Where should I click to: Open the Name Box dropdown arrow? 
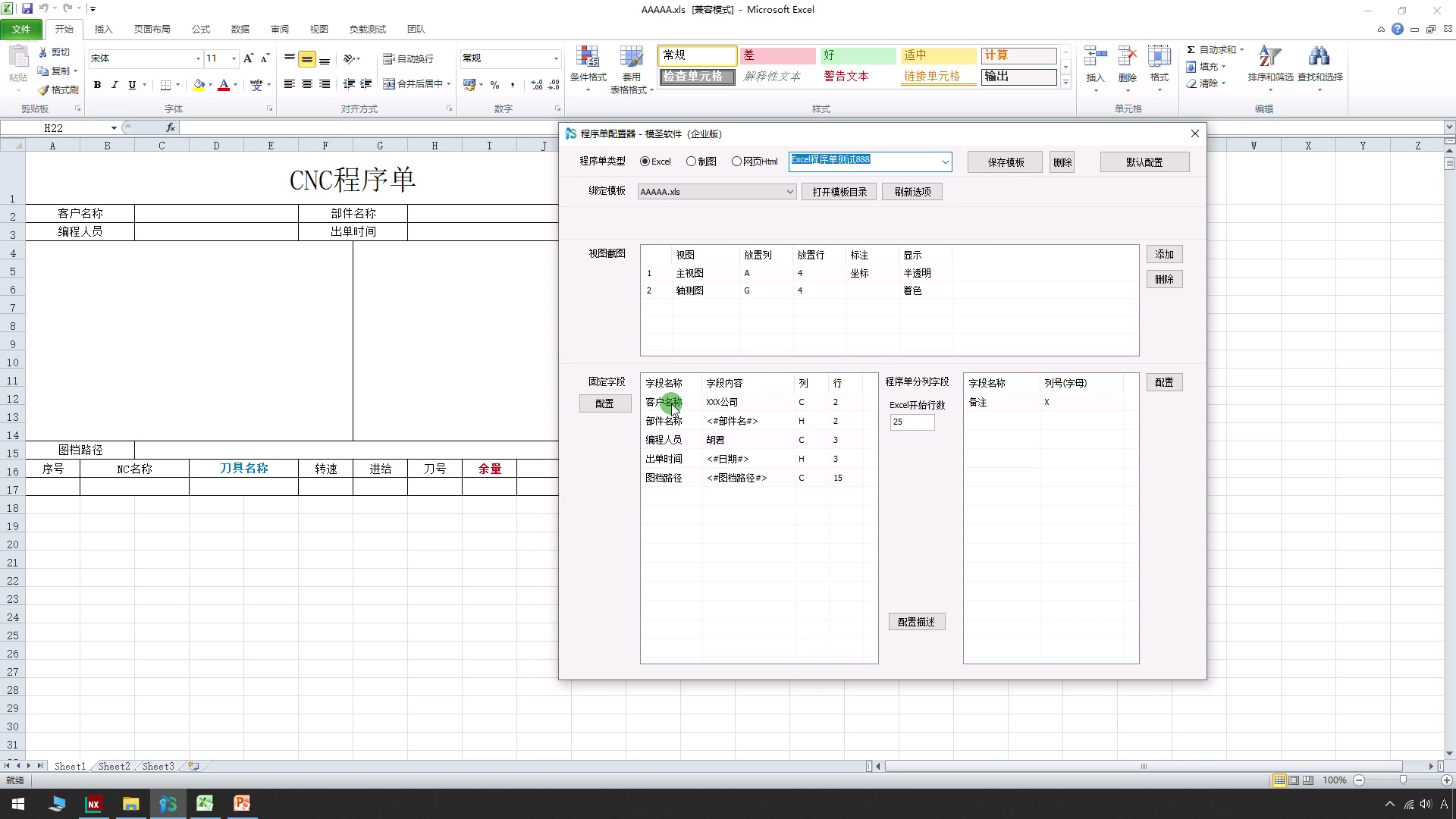click(114, 128)
